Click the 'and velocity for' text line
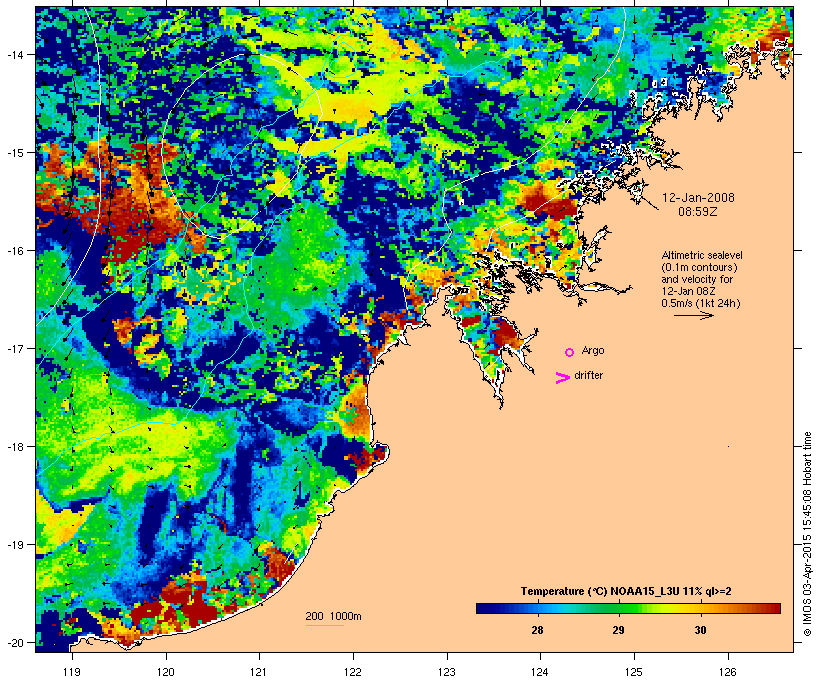The image size is (820, 680). coord(697,279)
